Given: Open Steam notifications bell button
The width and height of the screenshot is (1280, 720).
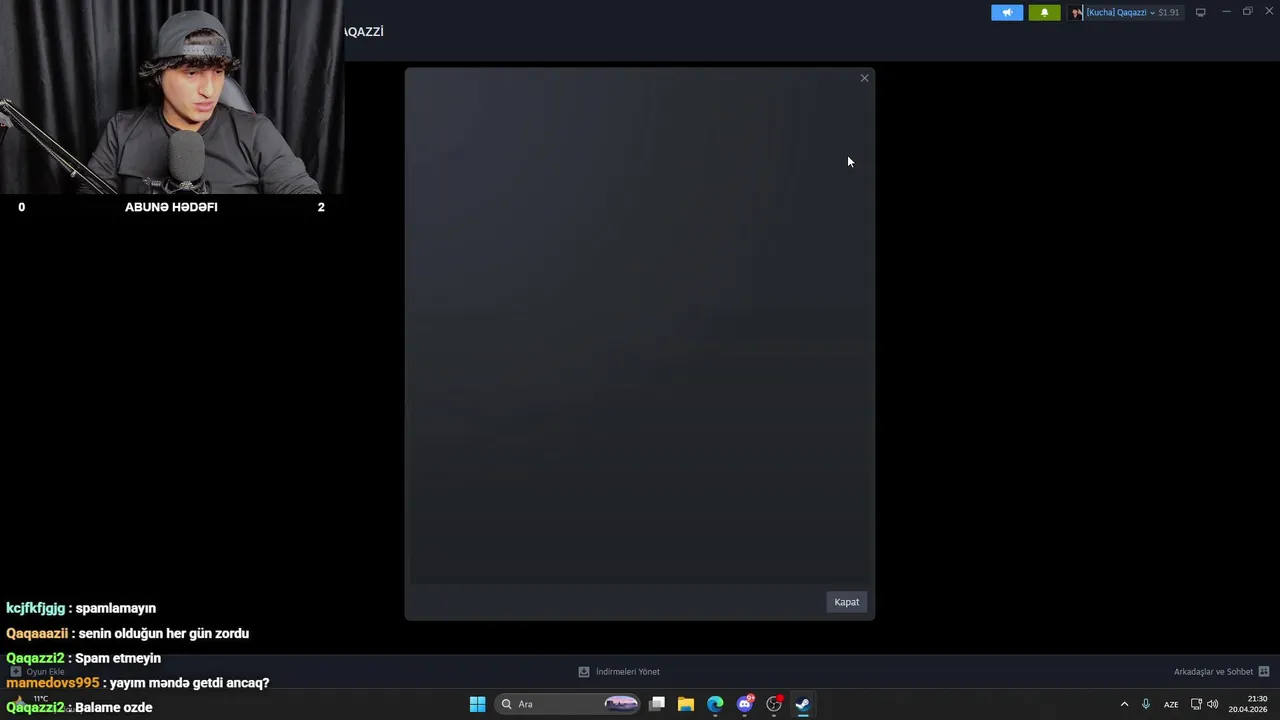Looking at the screenshot, I should [x=1044, y=12].
